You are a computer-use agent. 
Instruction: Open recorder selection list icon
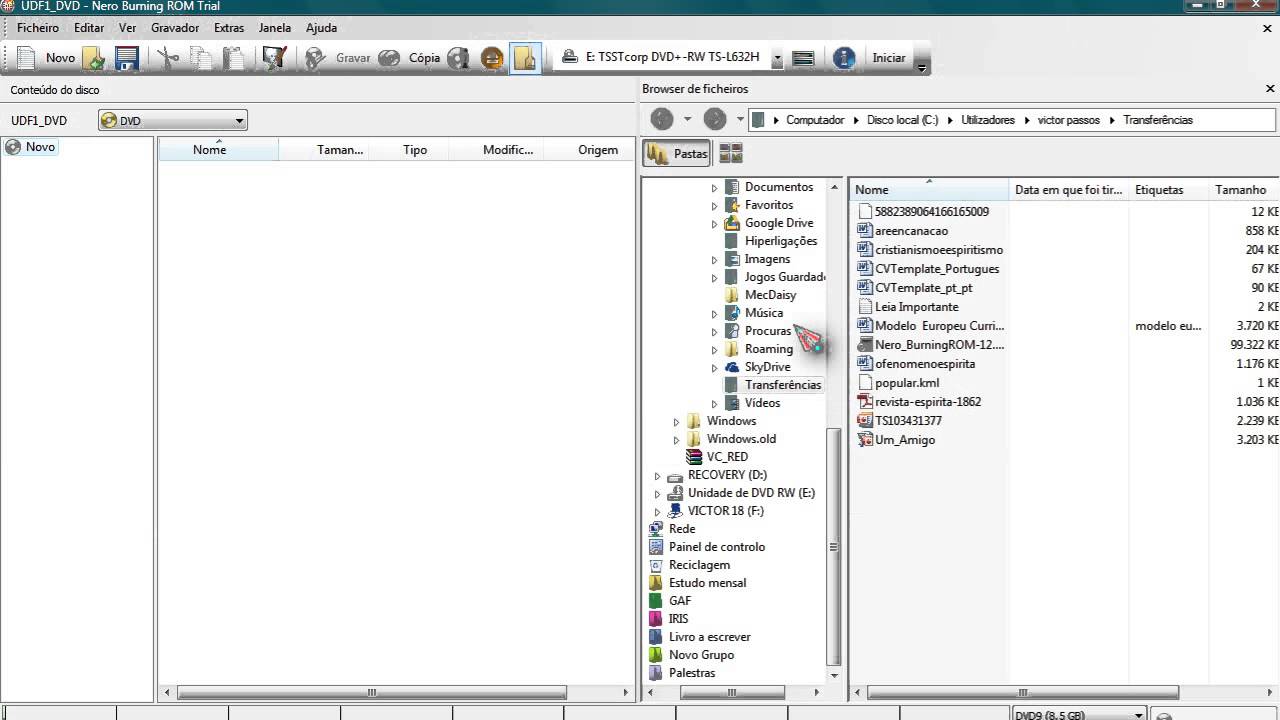[803, 58]
